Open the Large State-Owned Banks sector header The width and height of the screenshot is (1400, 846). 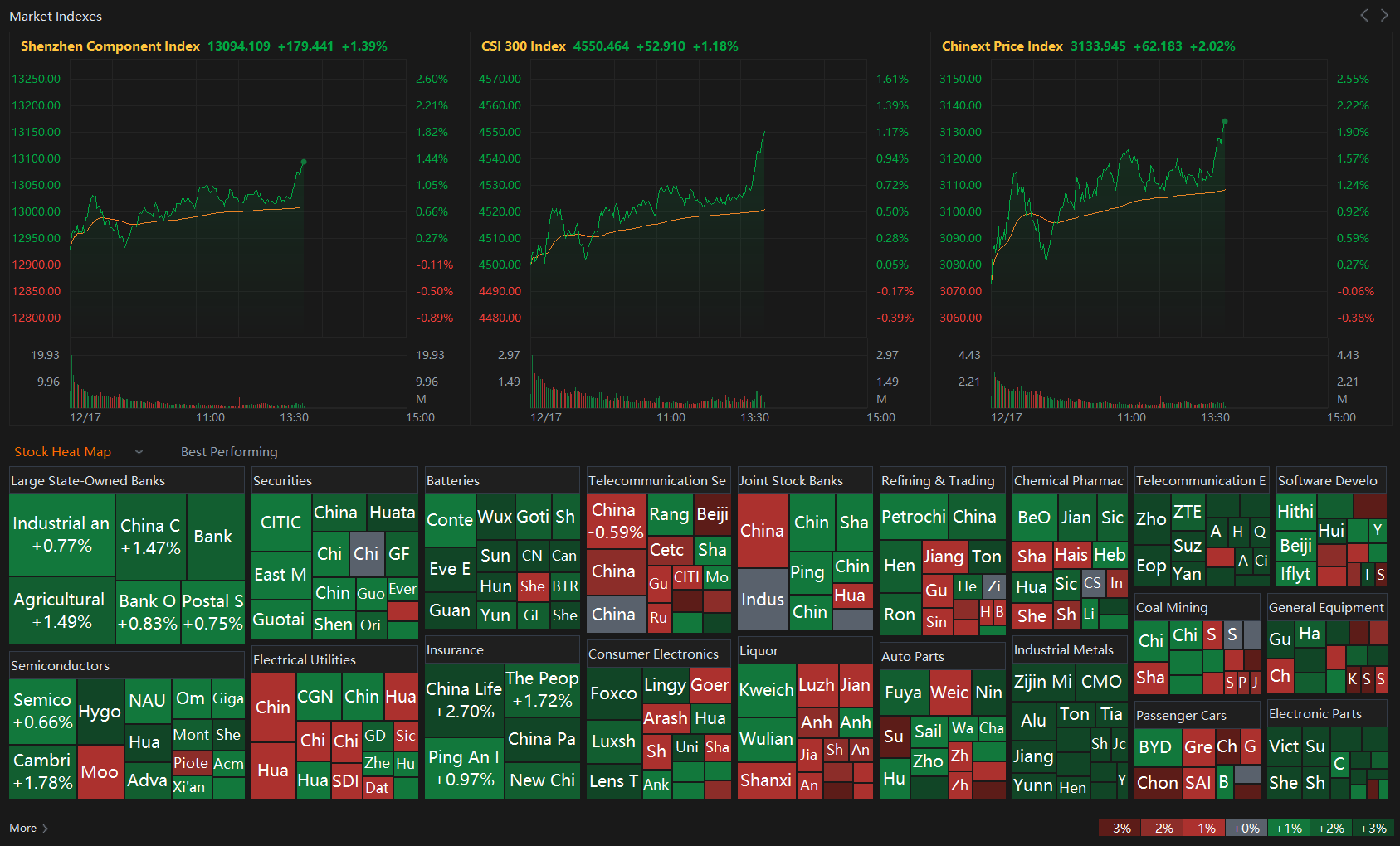click(x=127, y=480)
